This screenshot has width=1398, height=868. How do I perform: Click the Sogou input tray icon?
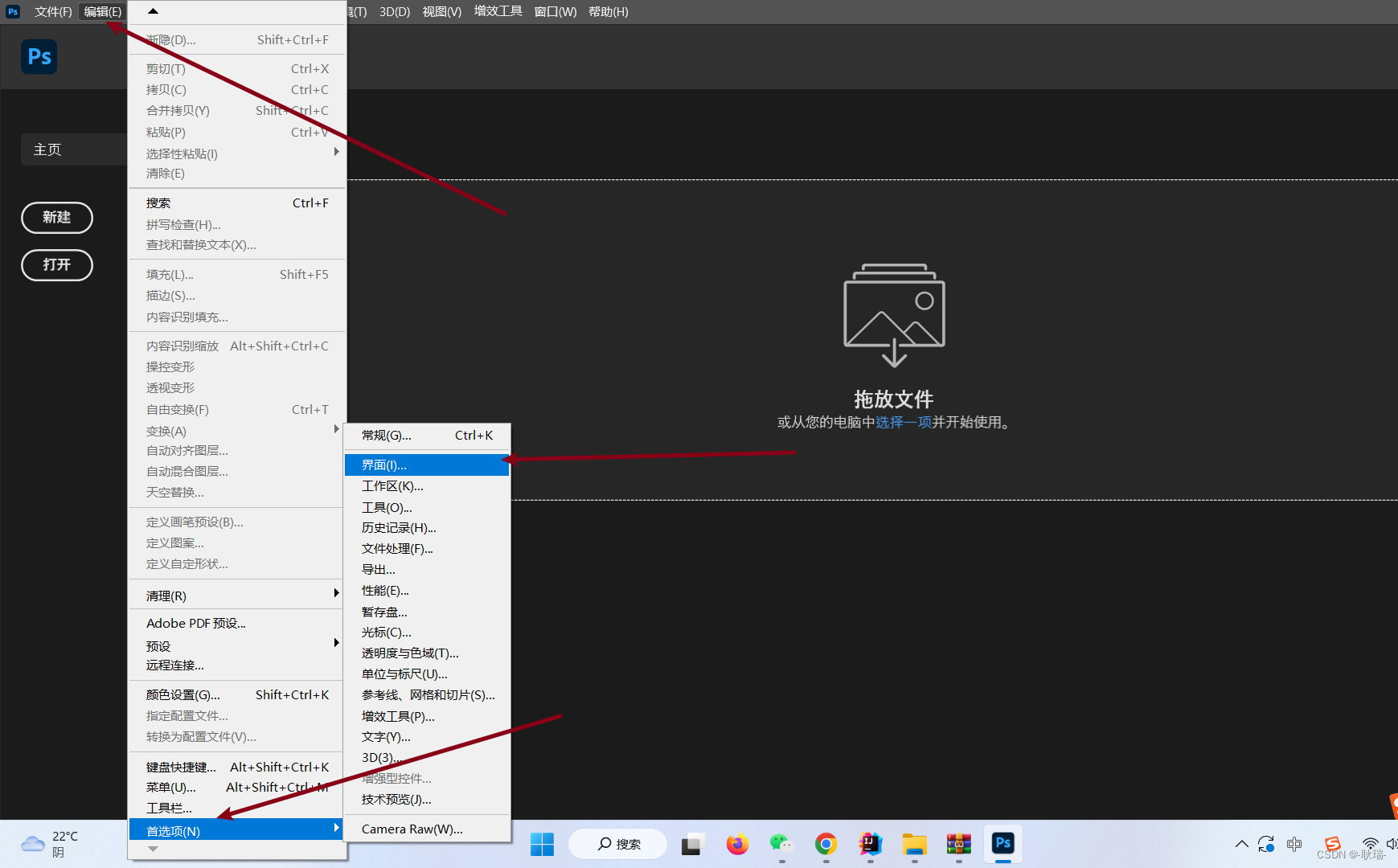click(x=1333, y=843)
